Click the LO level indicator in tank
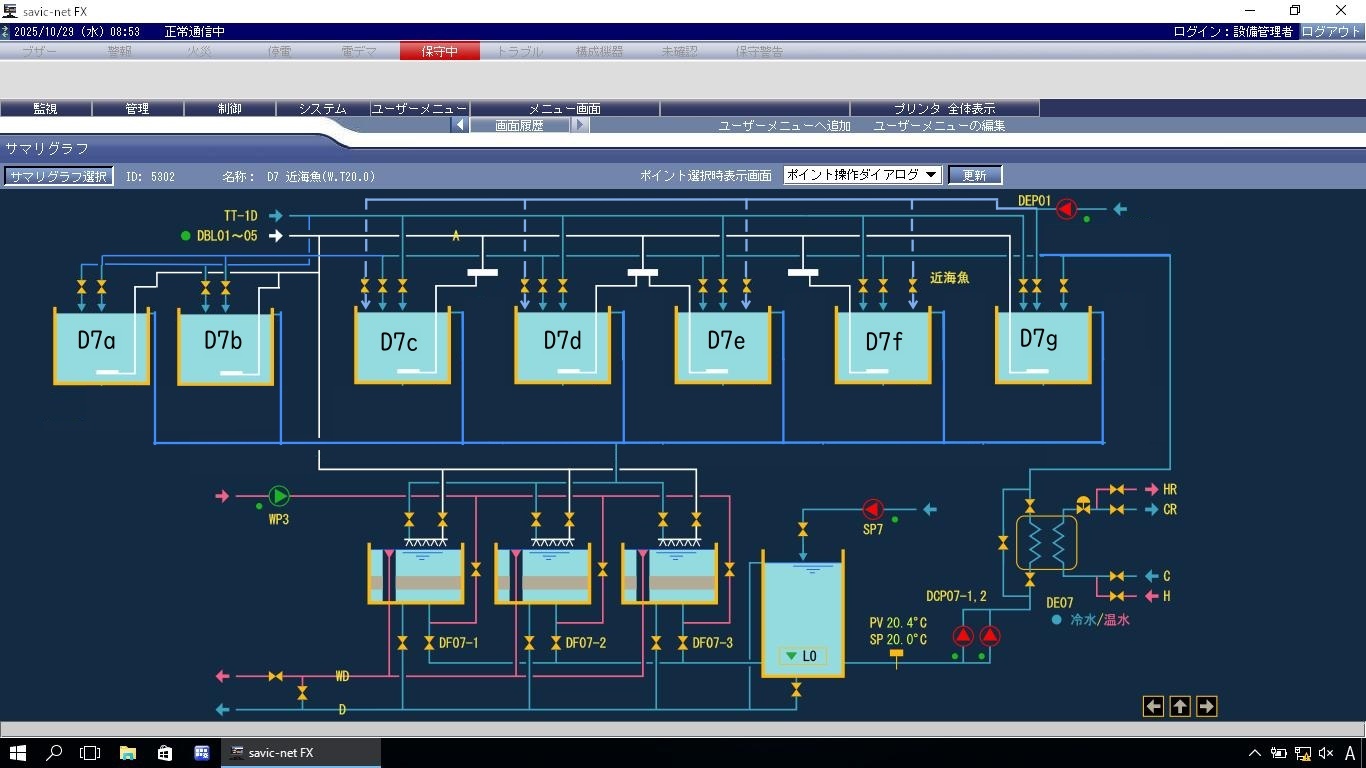Viewport: 1366px width, 768px height. [802, 656]
